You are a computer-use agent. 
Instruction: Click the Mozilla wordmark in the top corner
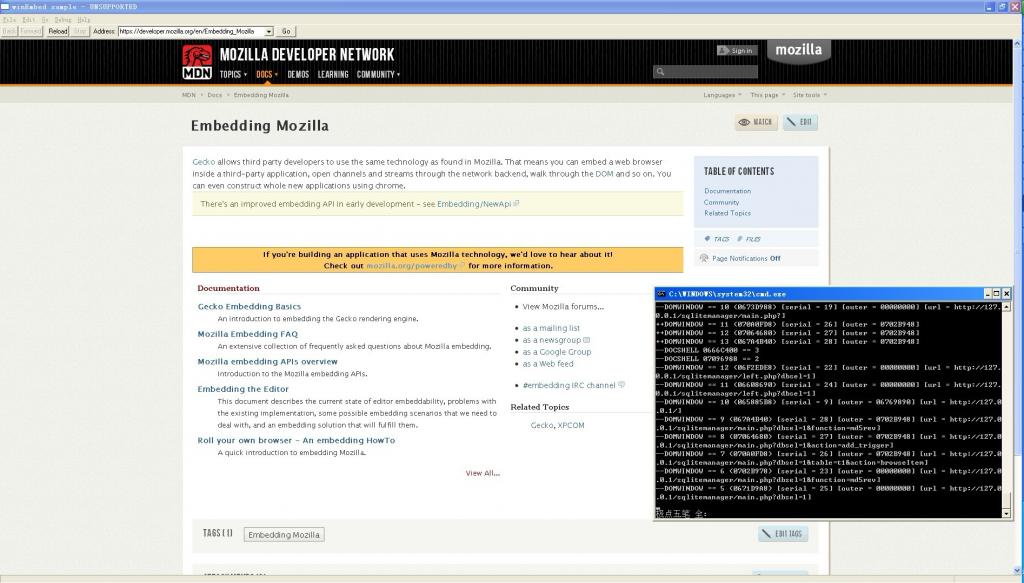tap(798, 49)
